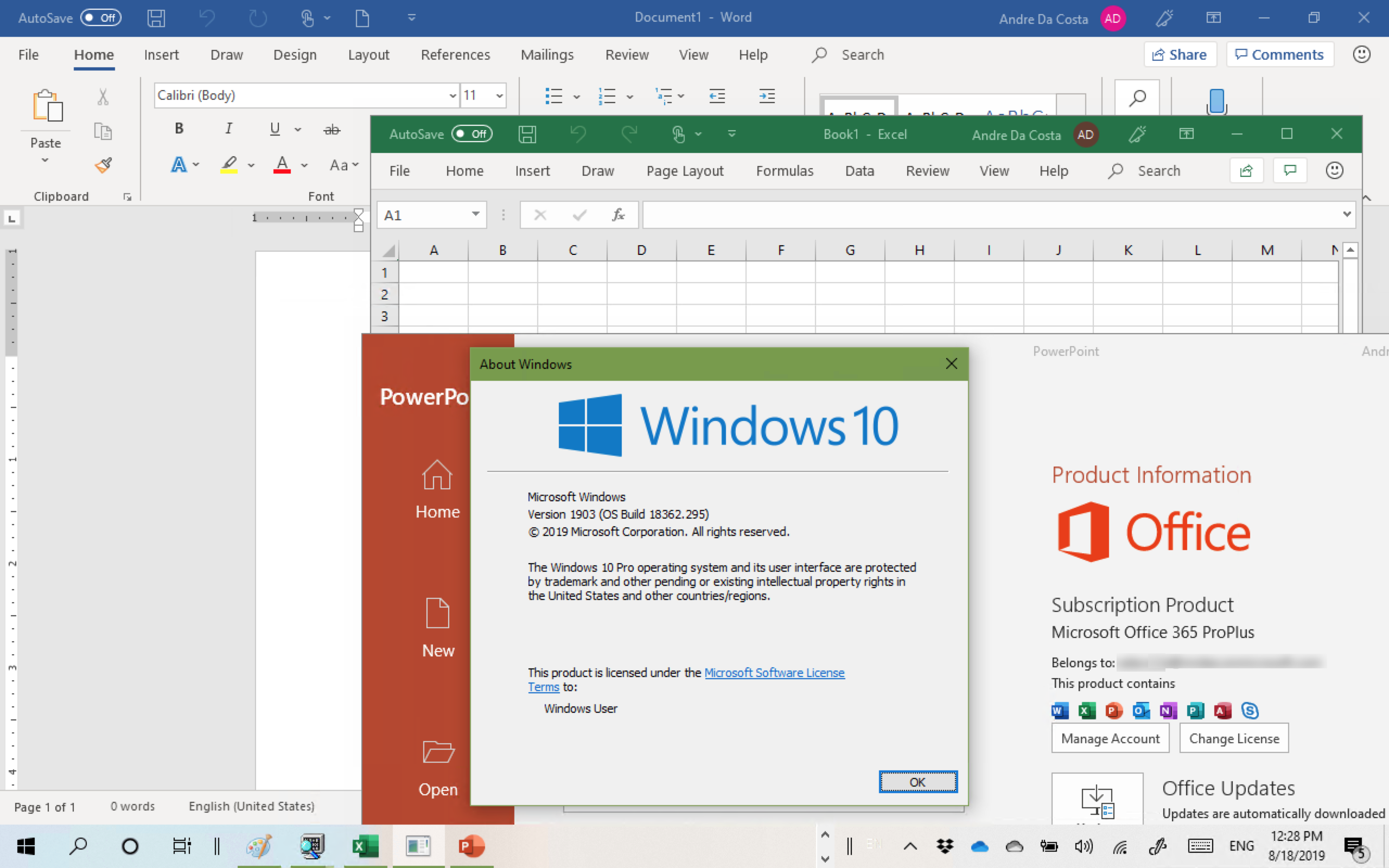
Task: Open the Excel Data tab
Action: coord(859,170)
